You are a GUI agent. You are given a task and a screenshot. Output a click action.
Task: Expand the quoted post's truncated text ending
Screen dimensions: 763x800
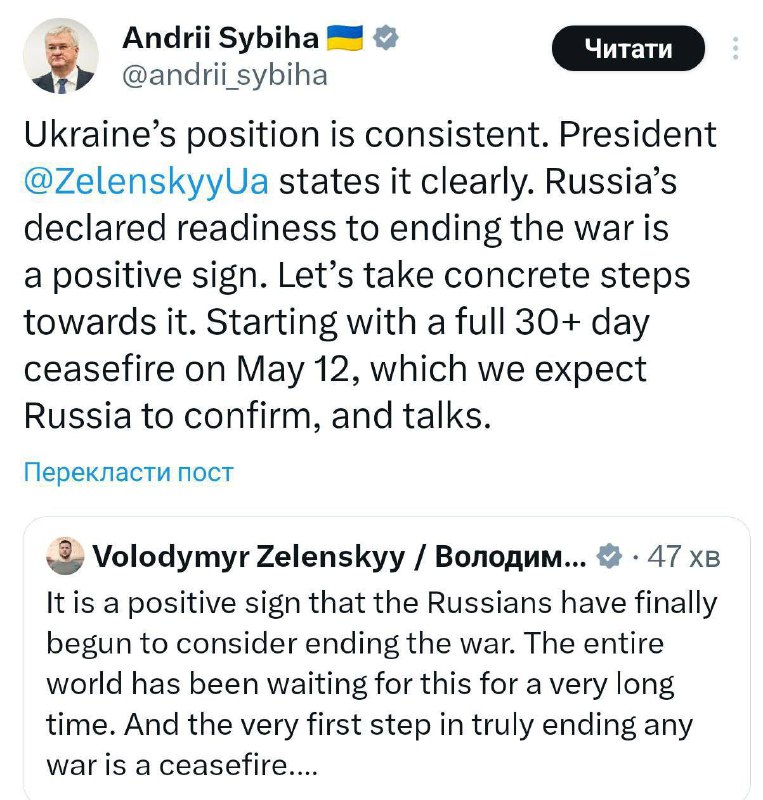point(303,765)
